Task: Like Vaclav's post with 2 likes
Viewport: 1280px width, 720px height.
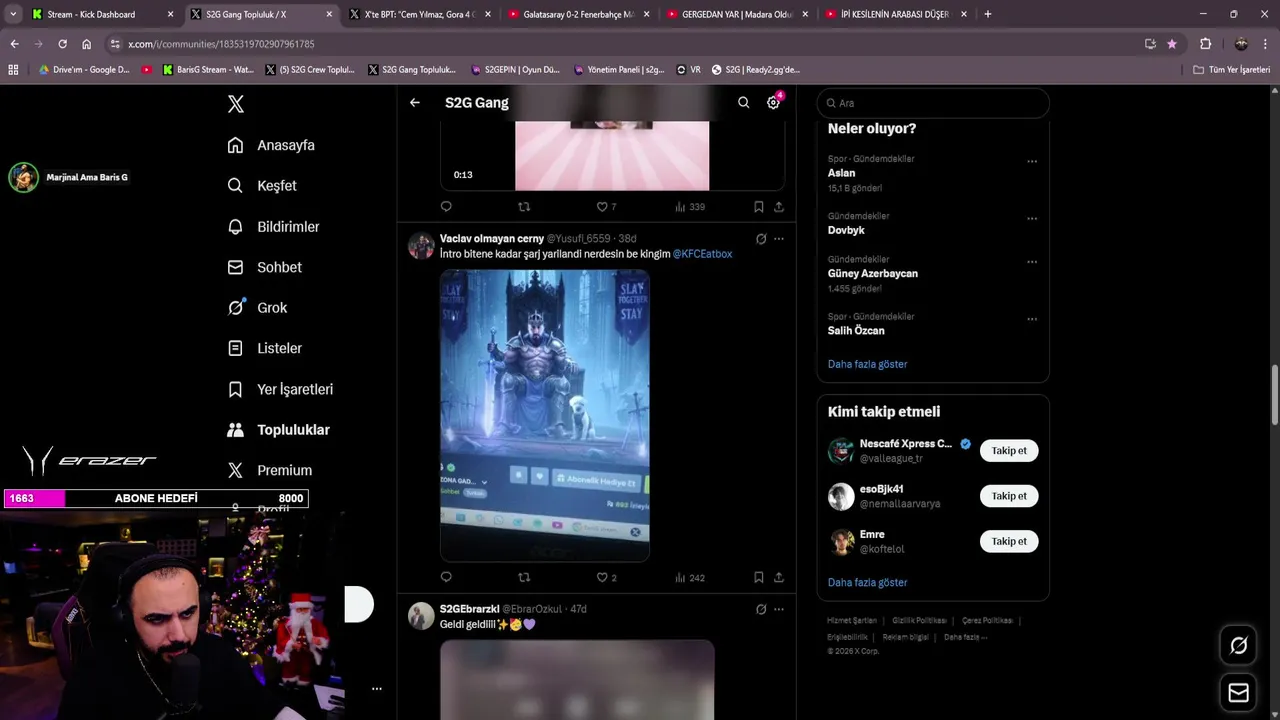Action: pos(606,577)
